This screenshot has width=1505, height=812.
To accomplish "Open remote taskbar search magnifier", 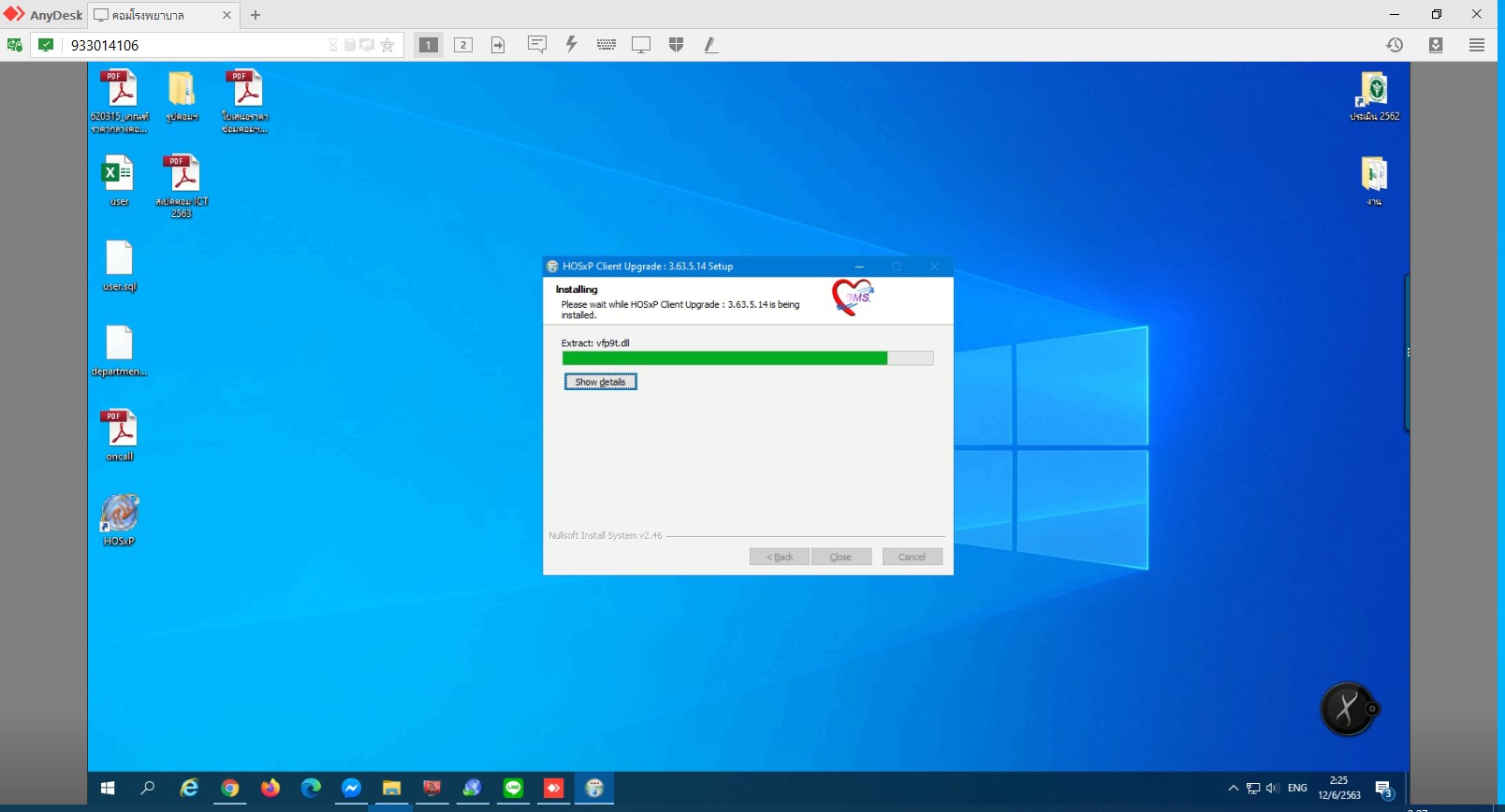I will tap(148, 789).
